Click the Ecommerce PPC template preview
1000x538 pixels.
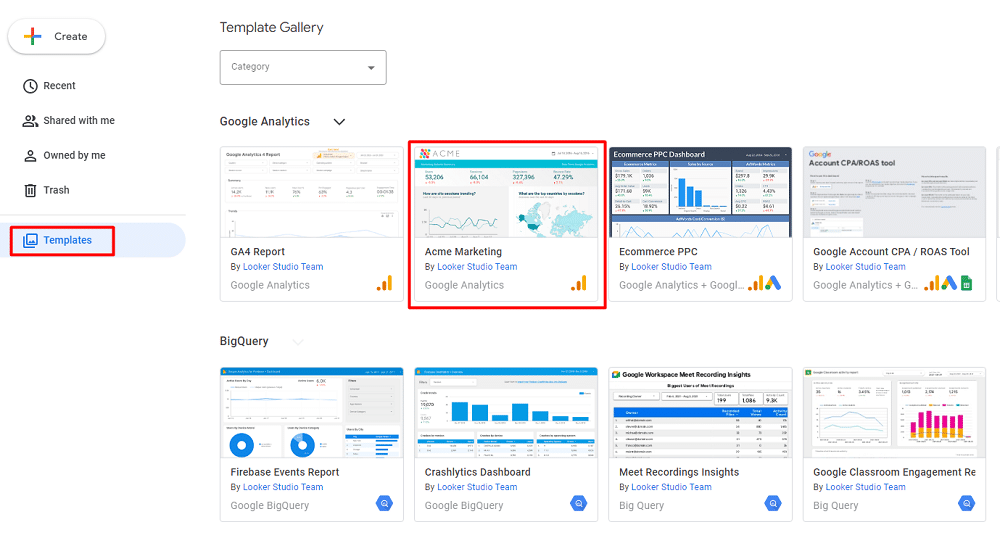pyautogui.click(x=700, y=193)
